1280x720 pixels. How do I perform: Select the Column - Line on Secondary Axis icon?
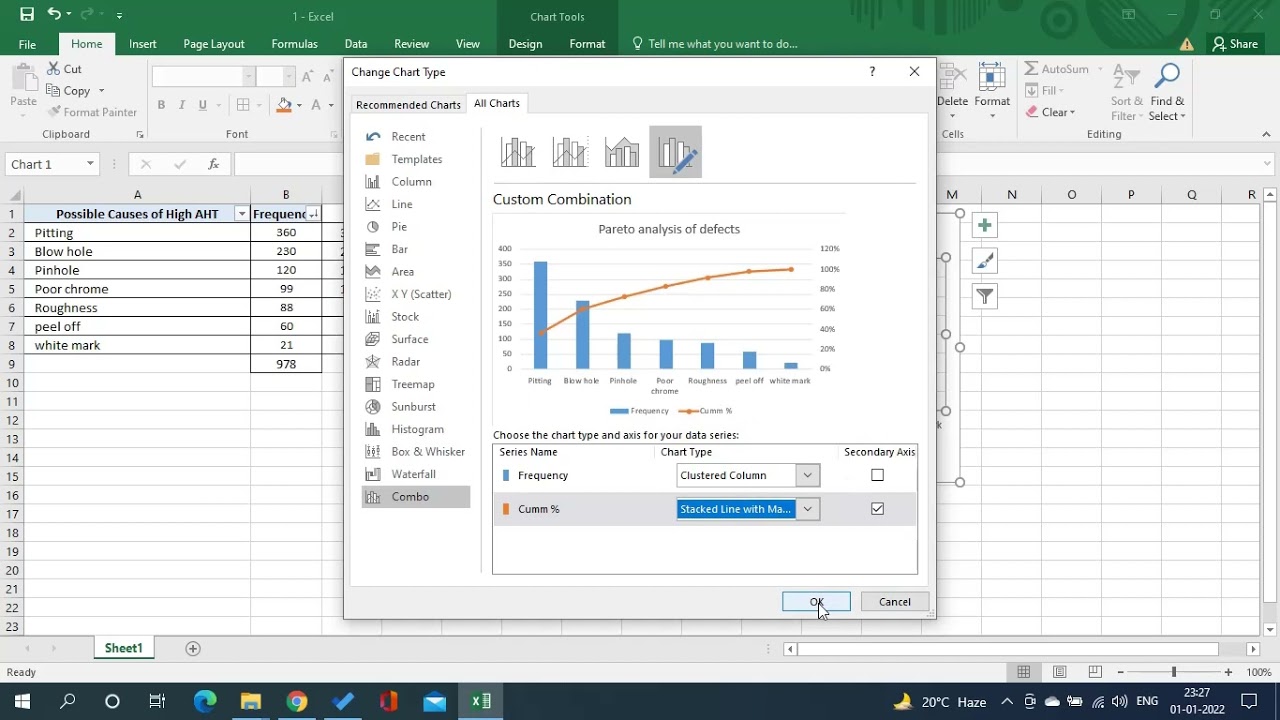point(570,152)
